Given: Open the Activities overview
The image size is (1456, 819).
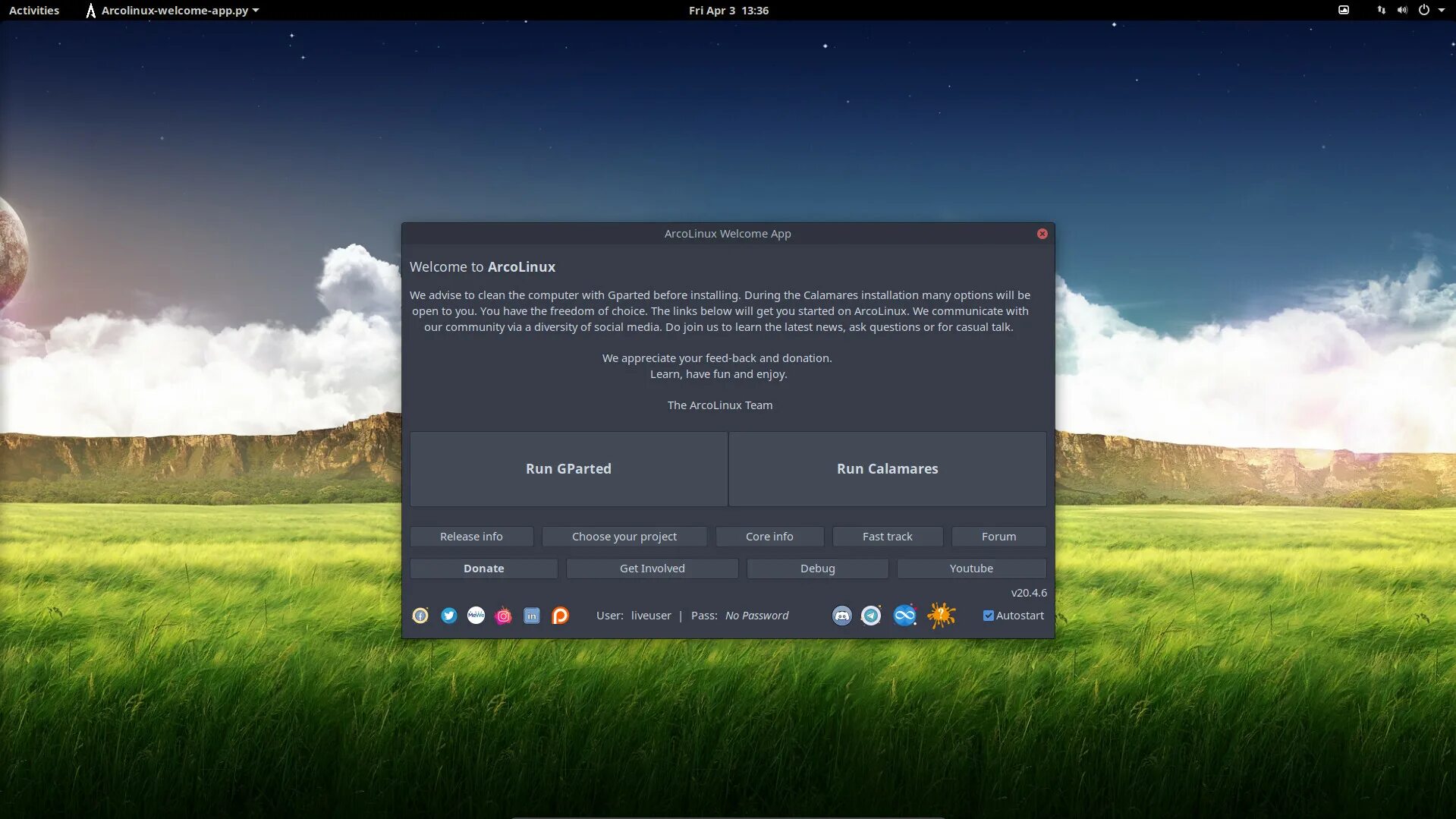Looking at the screenshot, I should (34, 11).
